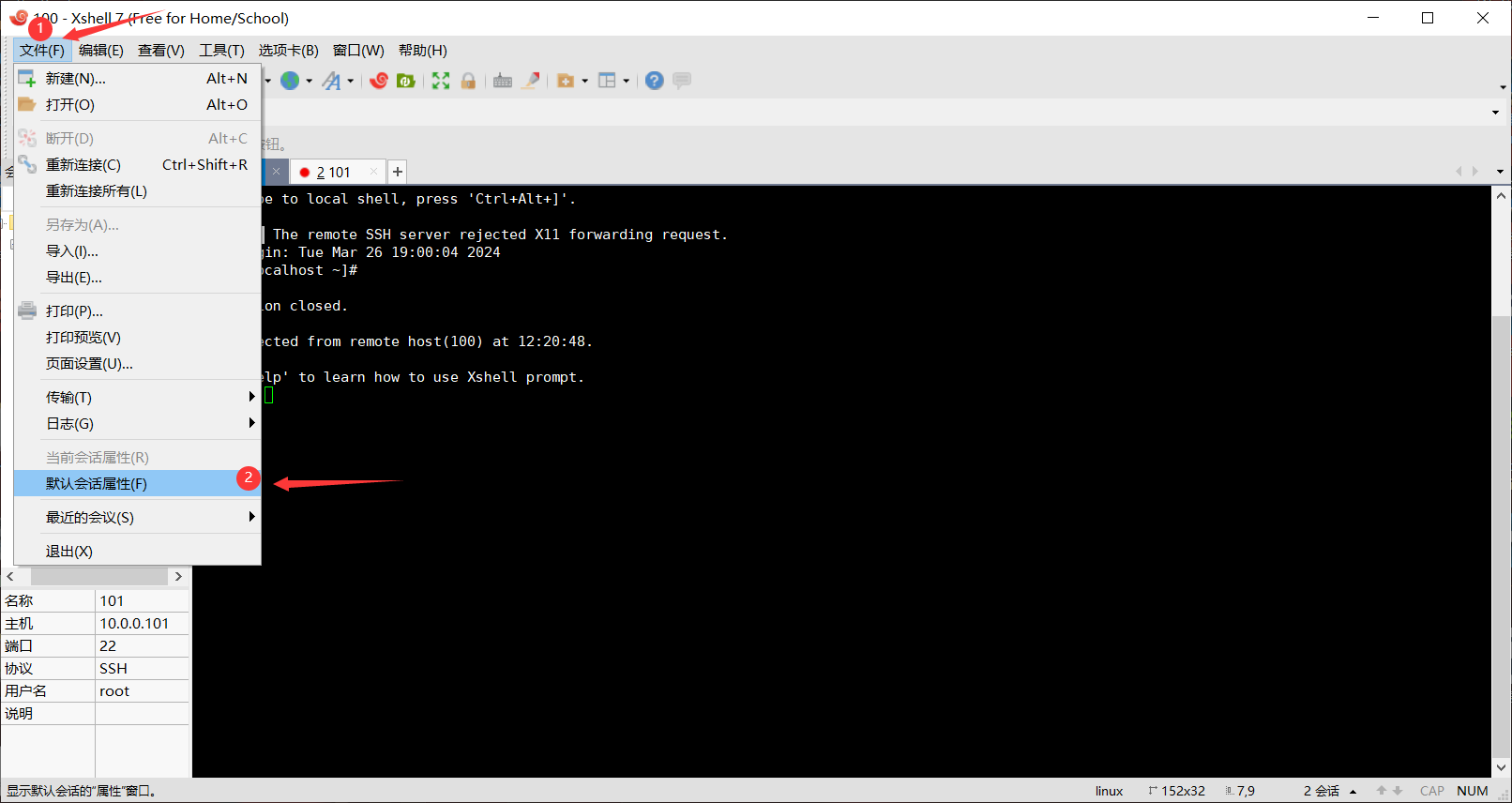1512x803 pixels.
Task: Open help with the blue question mark icon
Action: [x=655, y=81]
